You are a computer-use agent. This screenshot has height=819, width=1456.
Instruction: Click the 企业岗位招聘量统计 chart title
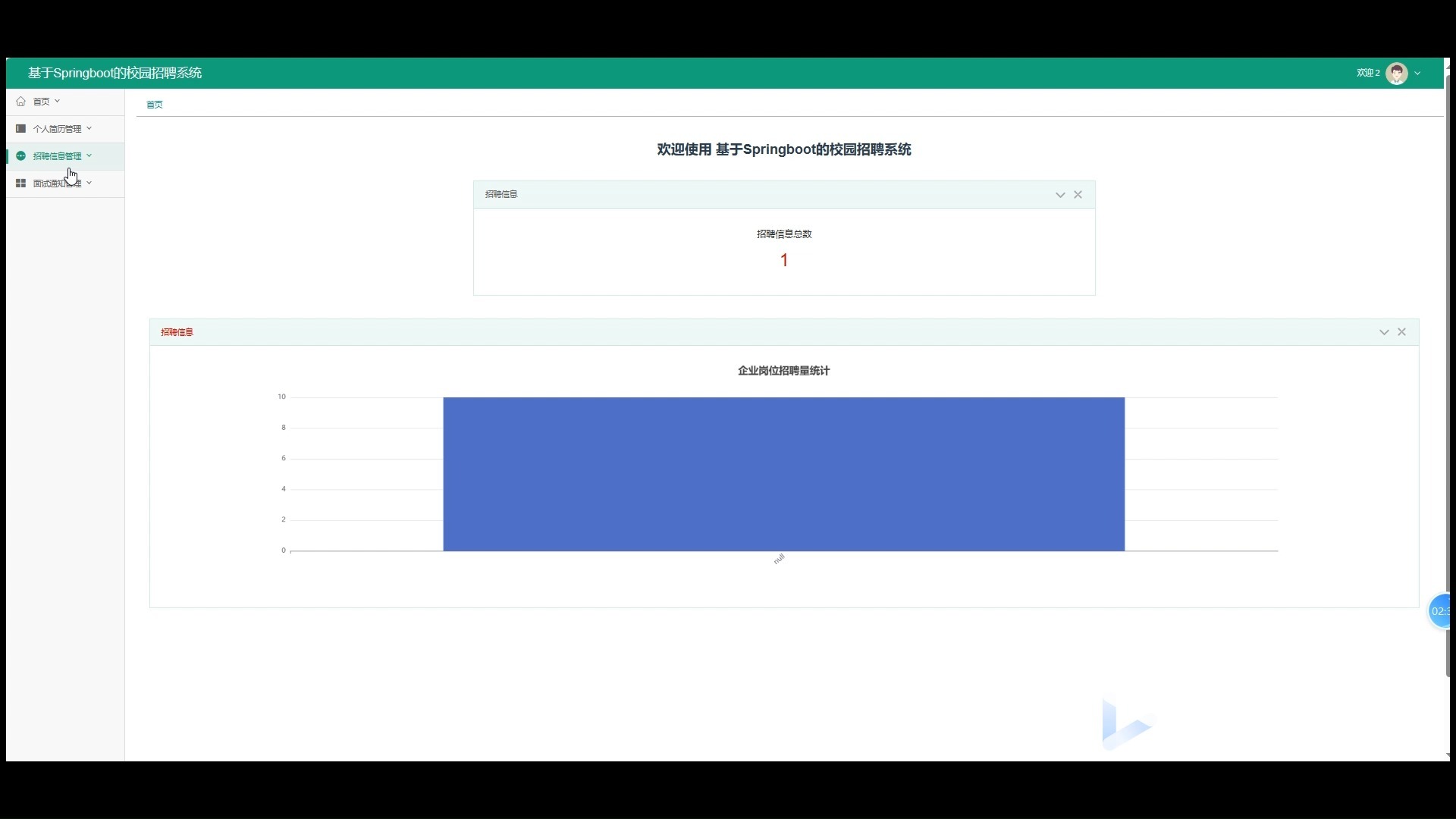783,371
